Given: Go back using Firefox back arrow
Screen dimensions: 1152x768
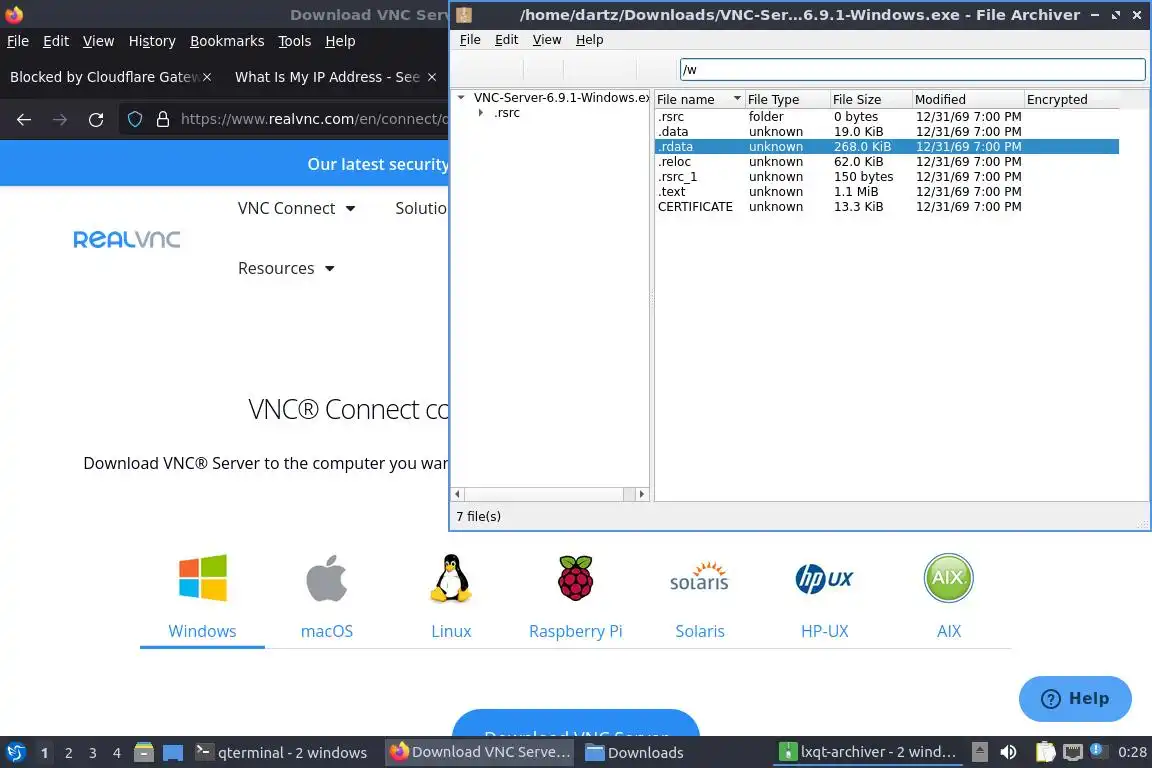Looking at the screenshot, I should tap(24, 119).
